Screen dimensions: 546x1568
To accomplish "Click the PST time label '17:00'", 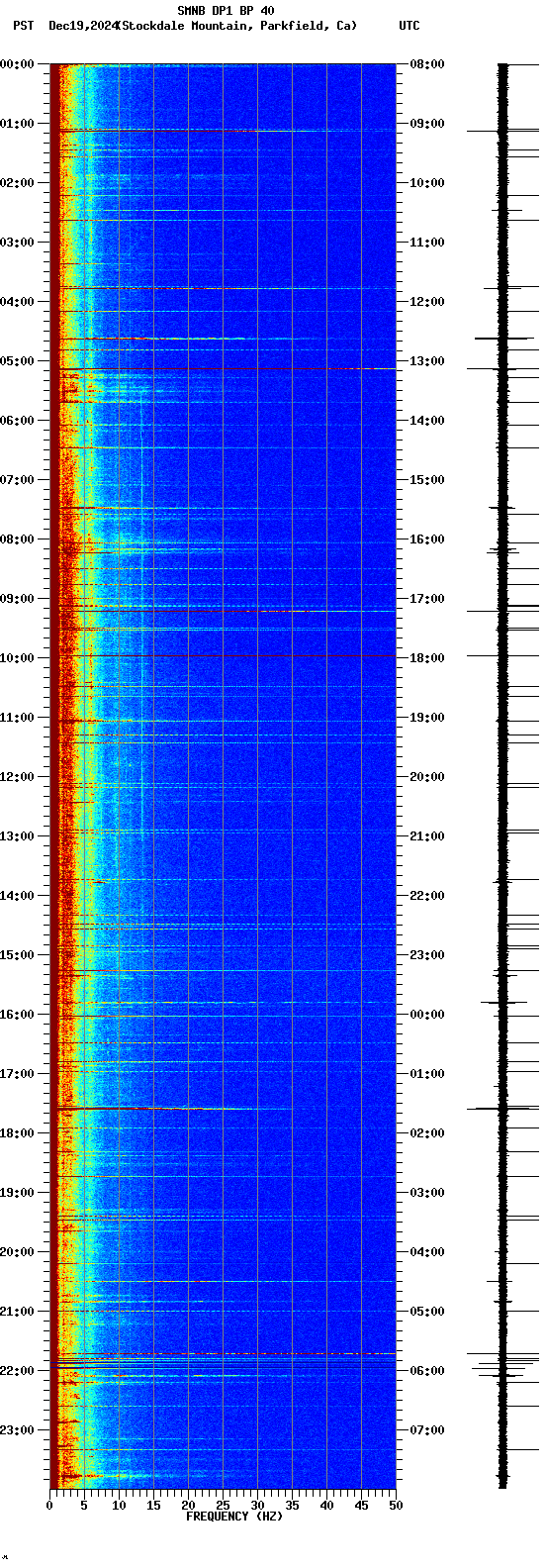I will 17,1074.
